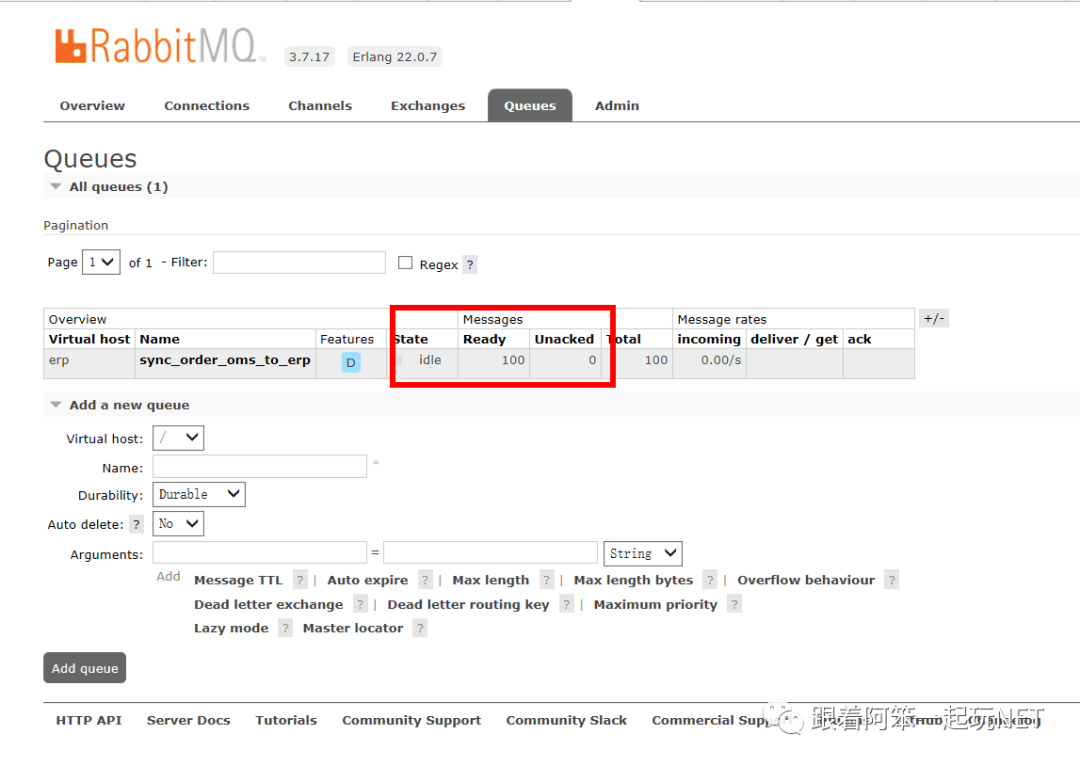
Task: Click the Max length bytes shortcut
Action: pos(634,580)
